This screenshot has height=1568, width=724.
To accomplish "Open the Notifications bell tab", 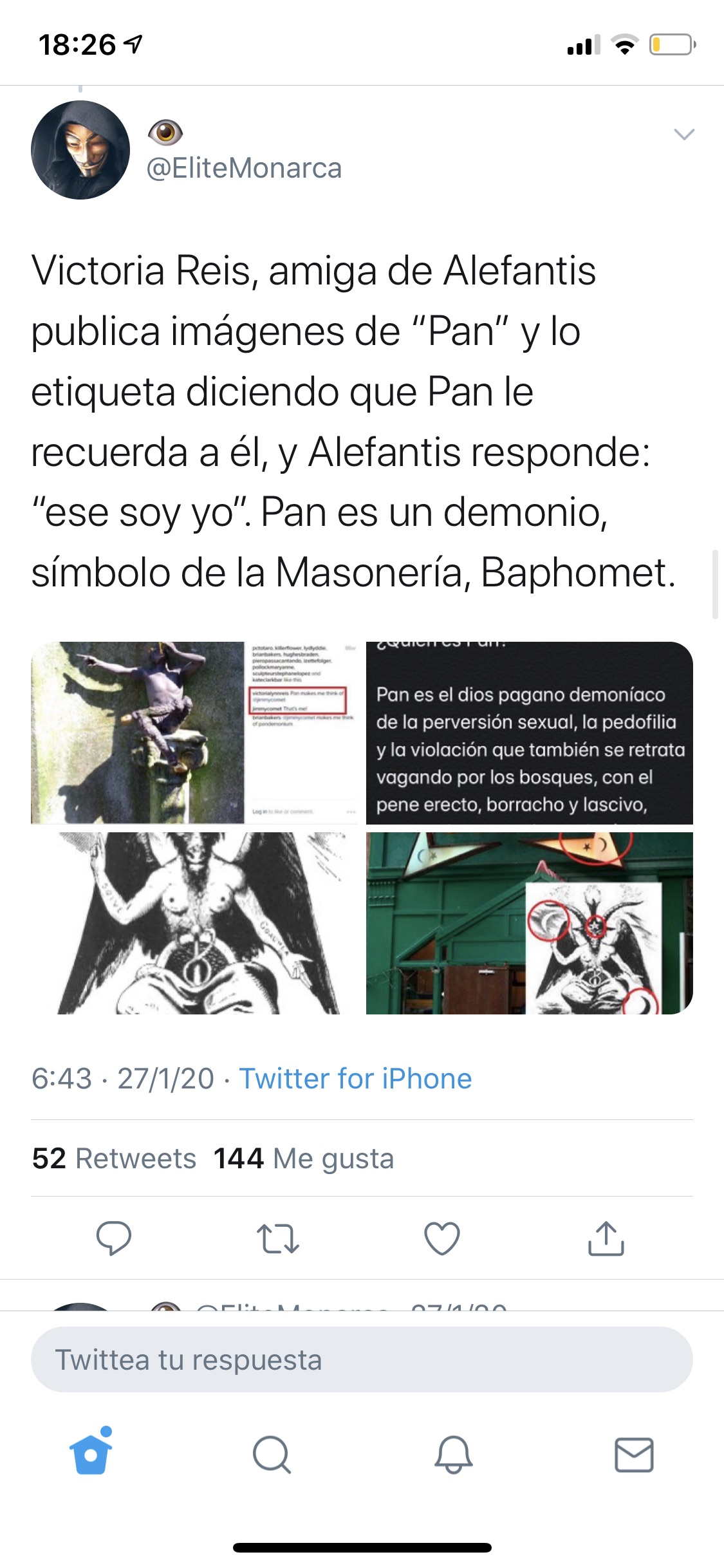I will 454,1455.
